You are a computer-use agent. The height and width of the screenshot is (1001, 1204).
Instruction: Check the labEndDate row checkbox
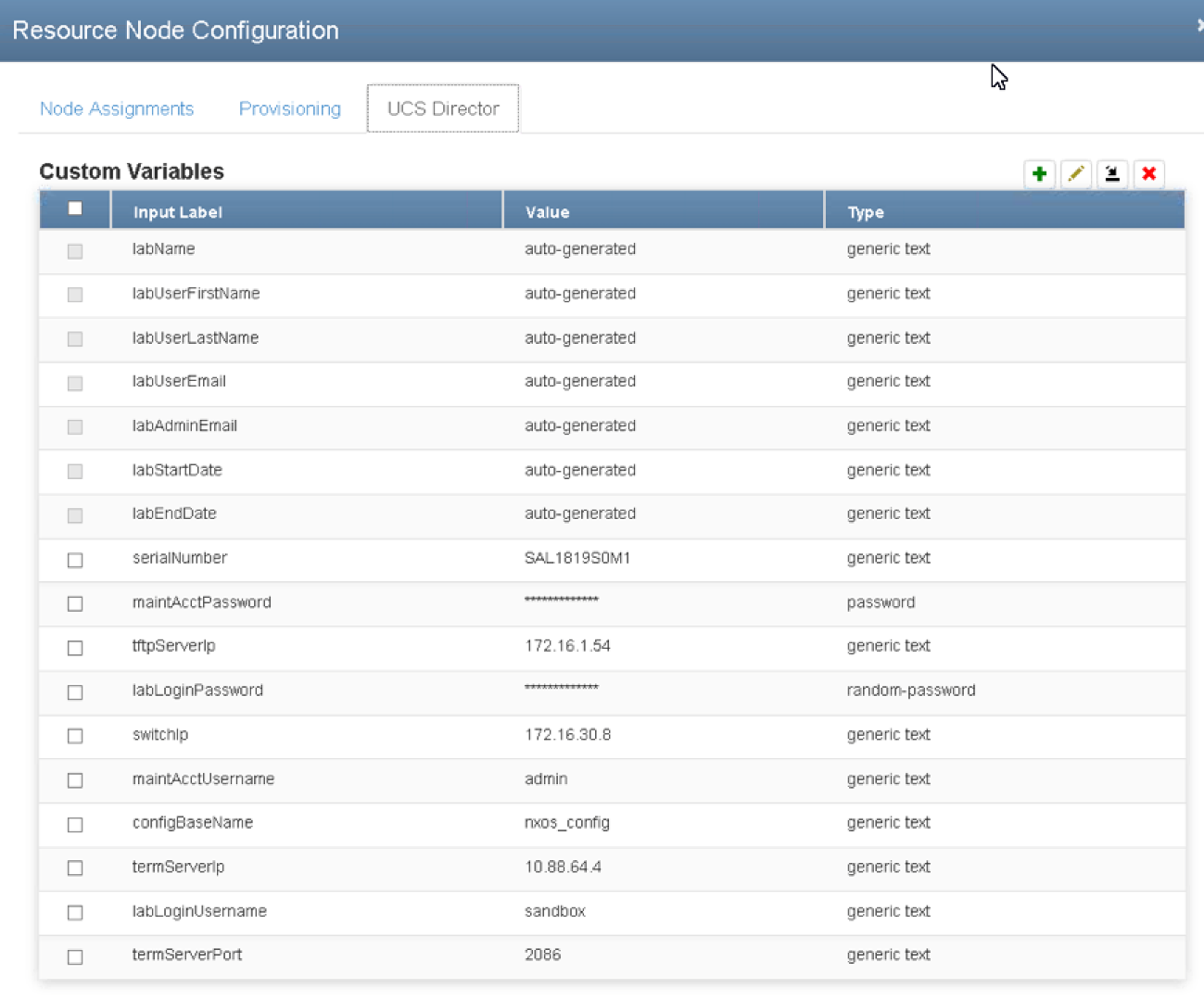75,515
